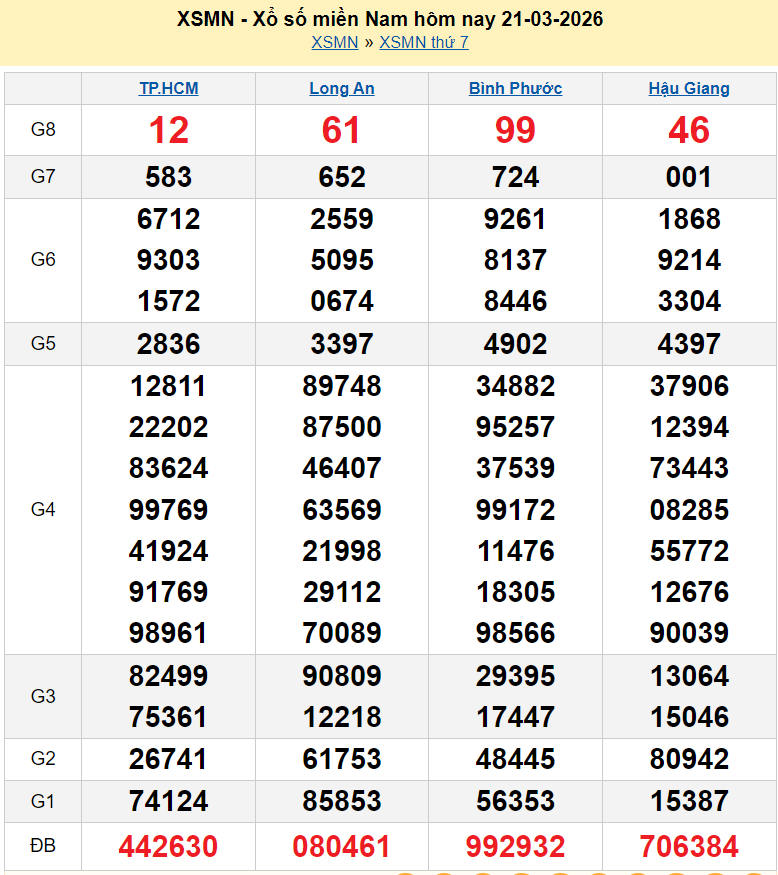Viewport: 778px width, 875px height.
Task: Click the ĐB row label
Action: pyautogui.click(x=43, y=846)
